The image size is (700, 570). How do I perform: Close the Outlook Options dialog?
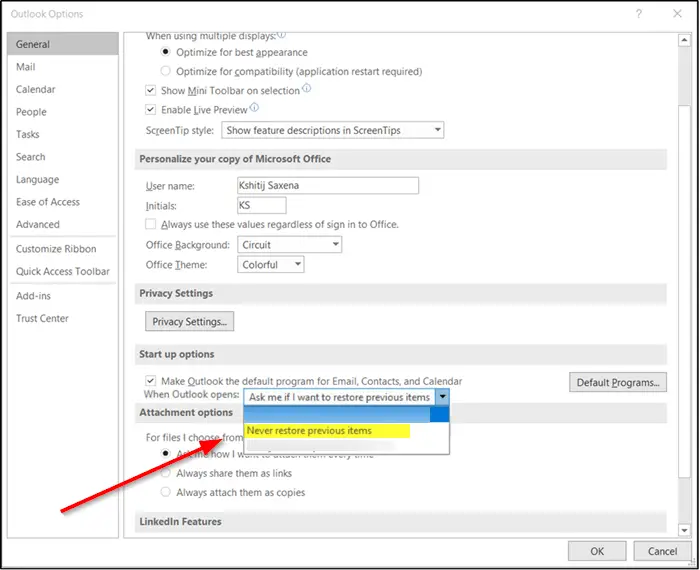click(x=677, y=14)
